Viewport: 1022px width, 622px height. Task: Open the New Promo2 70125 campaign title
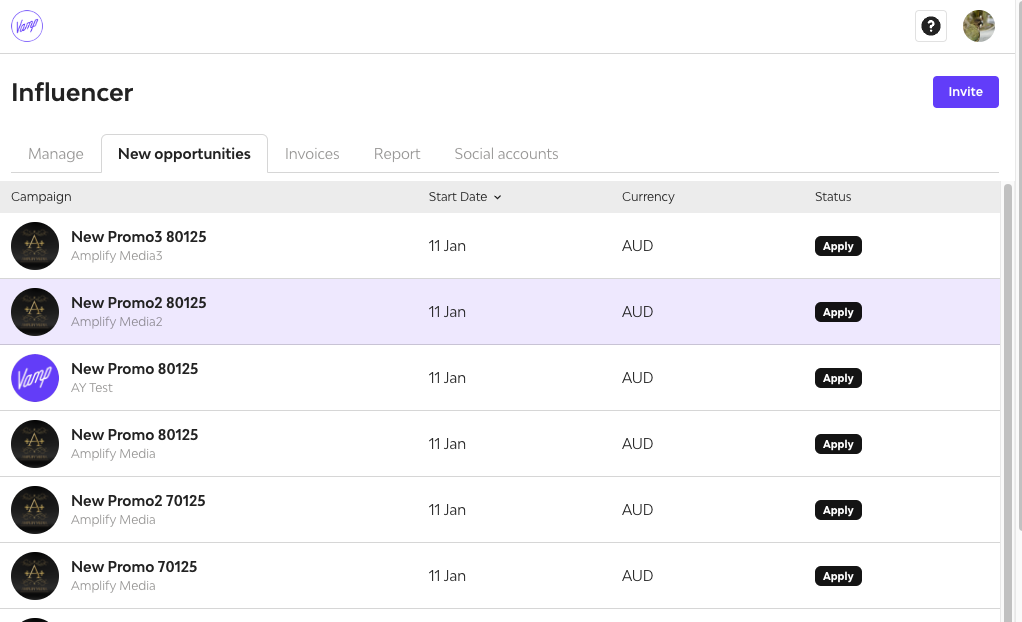pos(138,501)
